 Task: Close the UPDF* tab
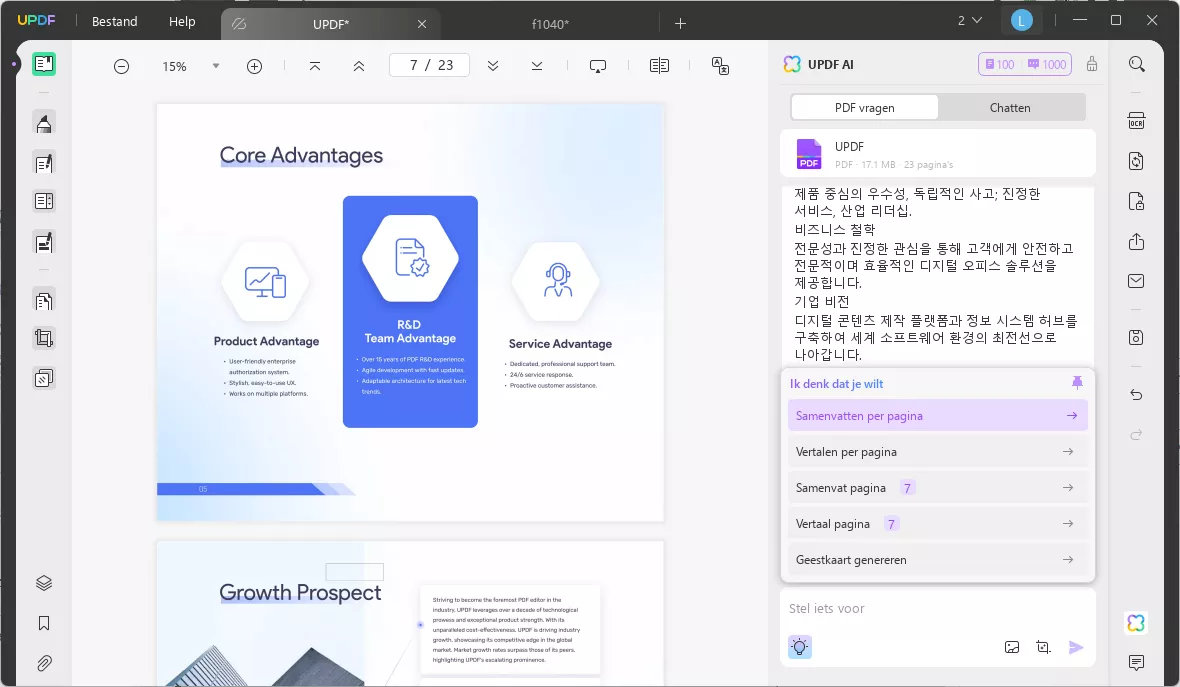click(422, 24)
